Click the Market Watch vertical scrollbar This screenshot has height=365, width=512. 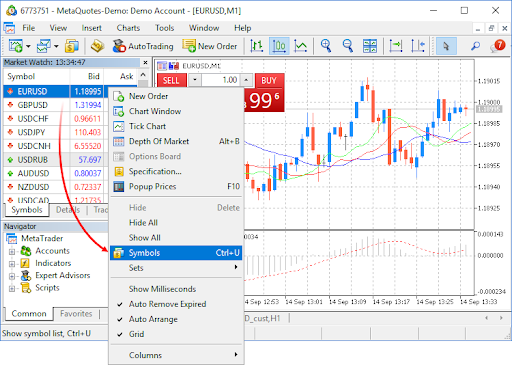point(143,81)
